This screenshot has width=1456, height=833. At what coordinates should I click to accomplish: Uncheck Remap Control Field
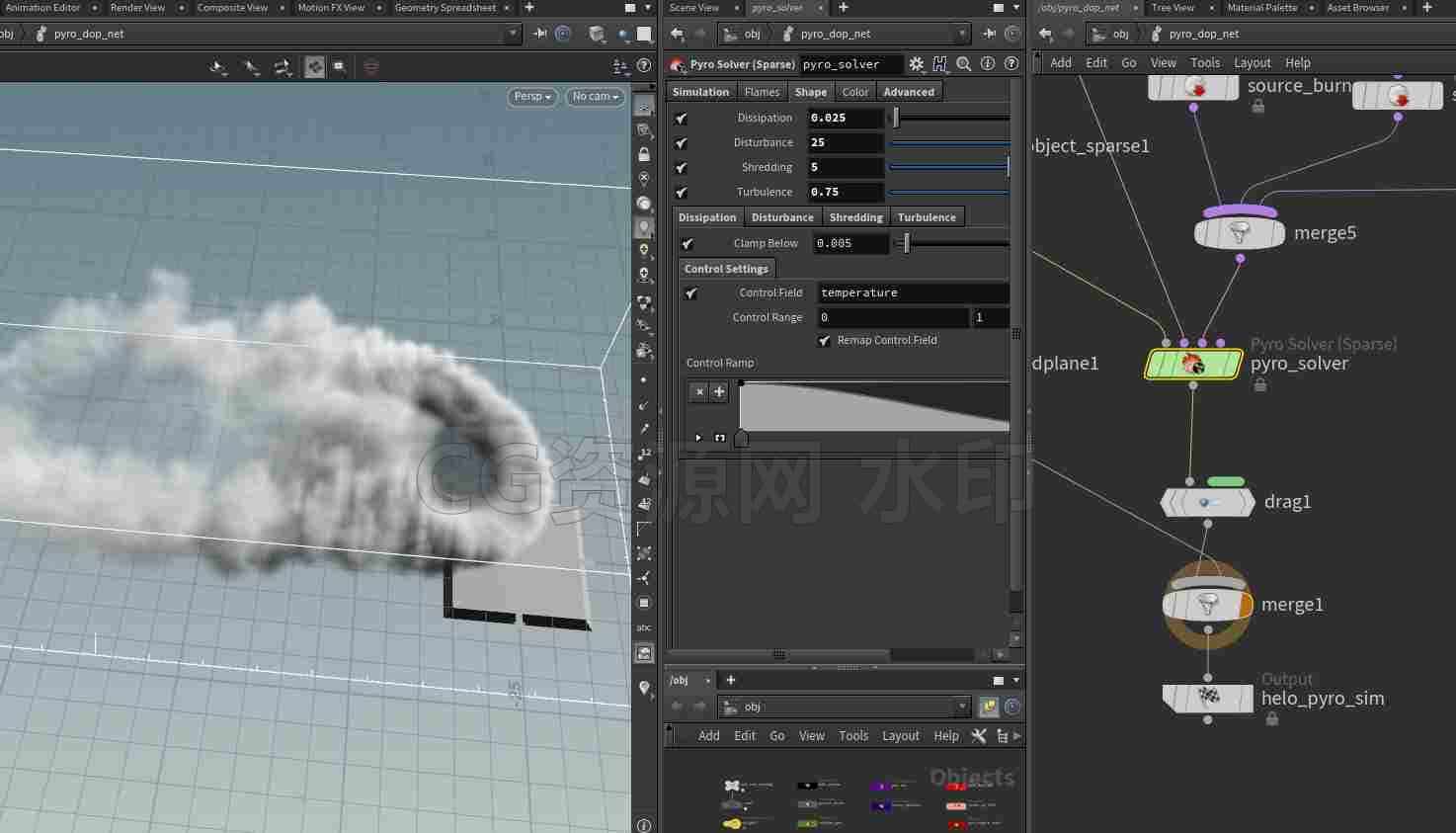[825, 341]
